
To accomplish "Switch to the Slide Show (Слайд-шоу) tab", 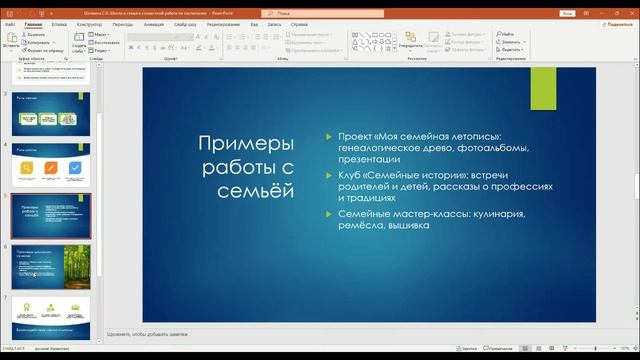I will [x=185, y=24].
